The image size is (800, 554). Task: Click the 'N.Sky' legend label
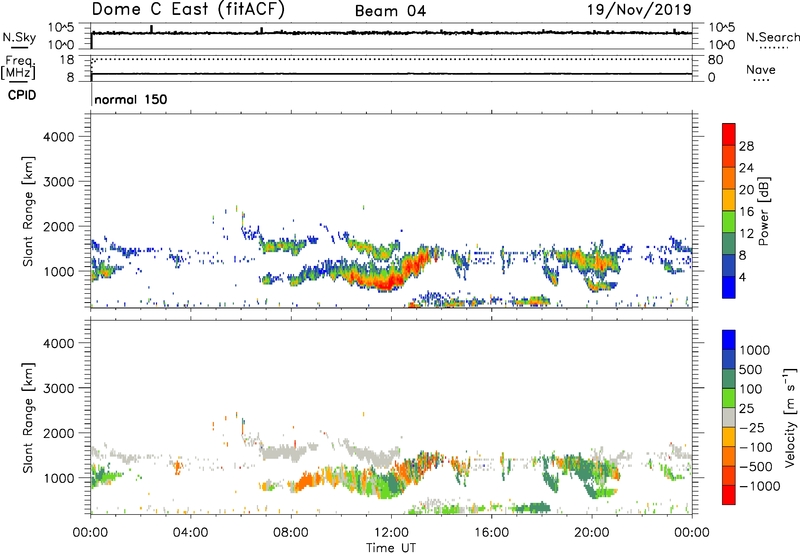pos(19,38)
